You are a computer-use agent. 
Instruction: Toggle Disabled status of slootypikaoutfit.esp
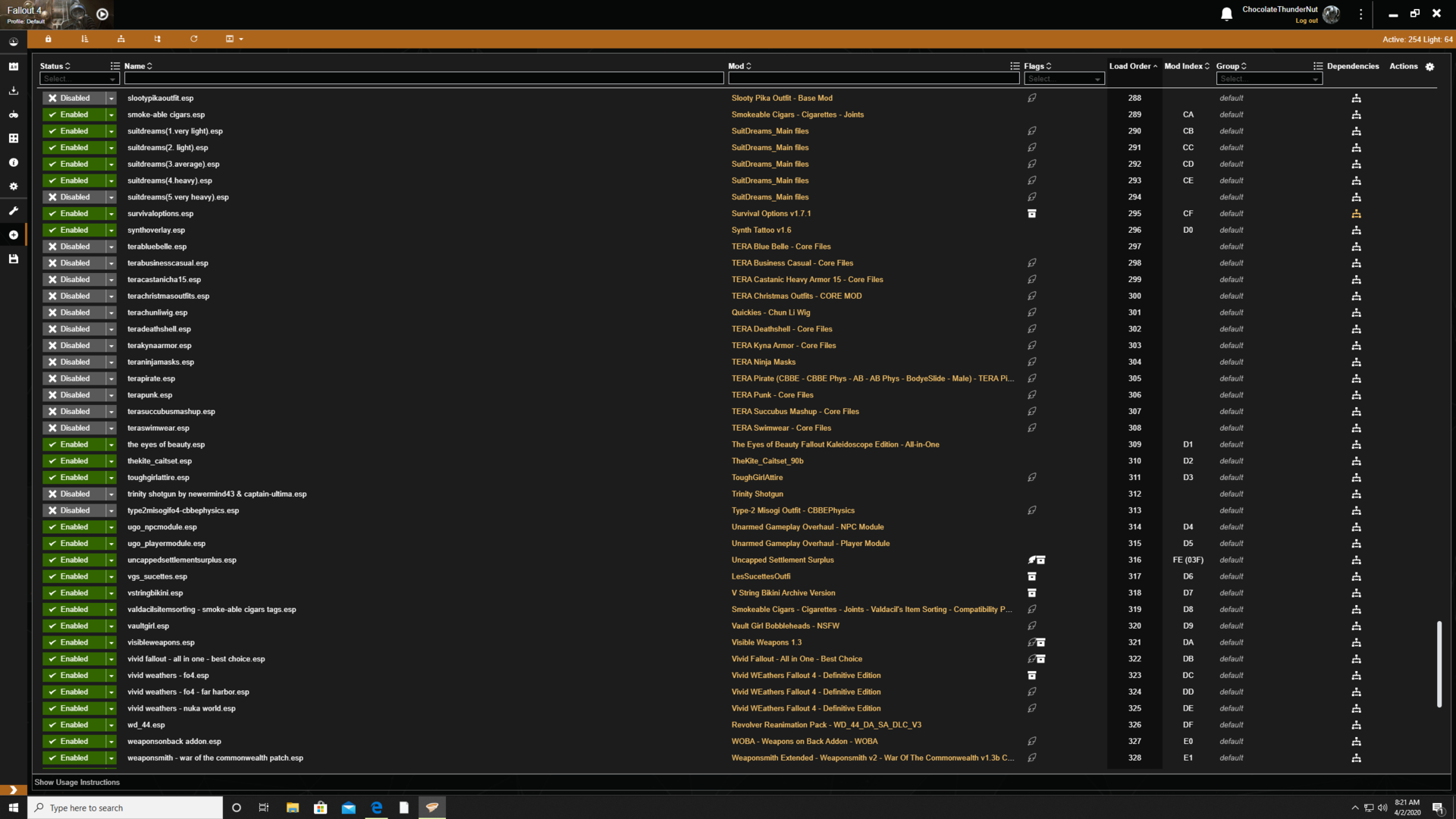coord(74,99)
